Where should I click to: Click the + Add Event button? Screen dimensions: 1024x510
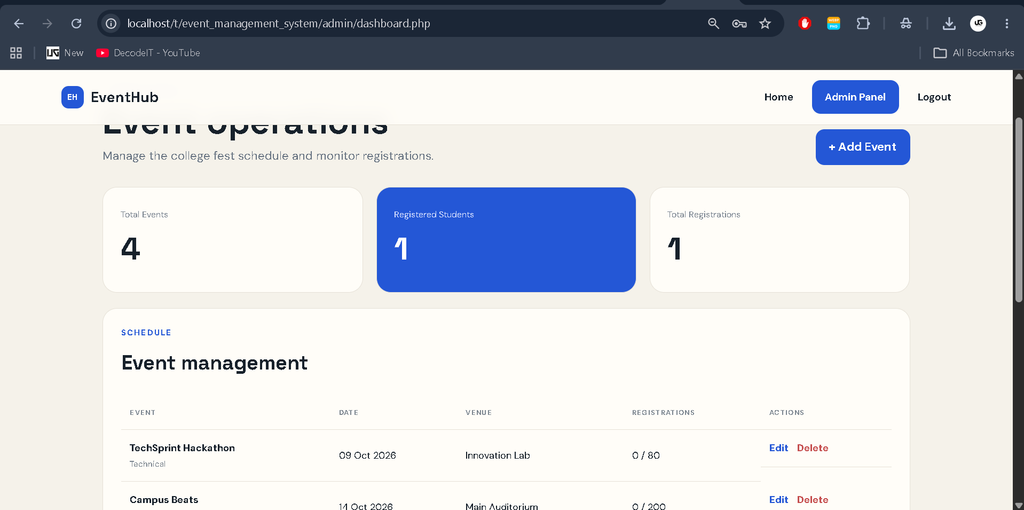[x=863, y=147]
